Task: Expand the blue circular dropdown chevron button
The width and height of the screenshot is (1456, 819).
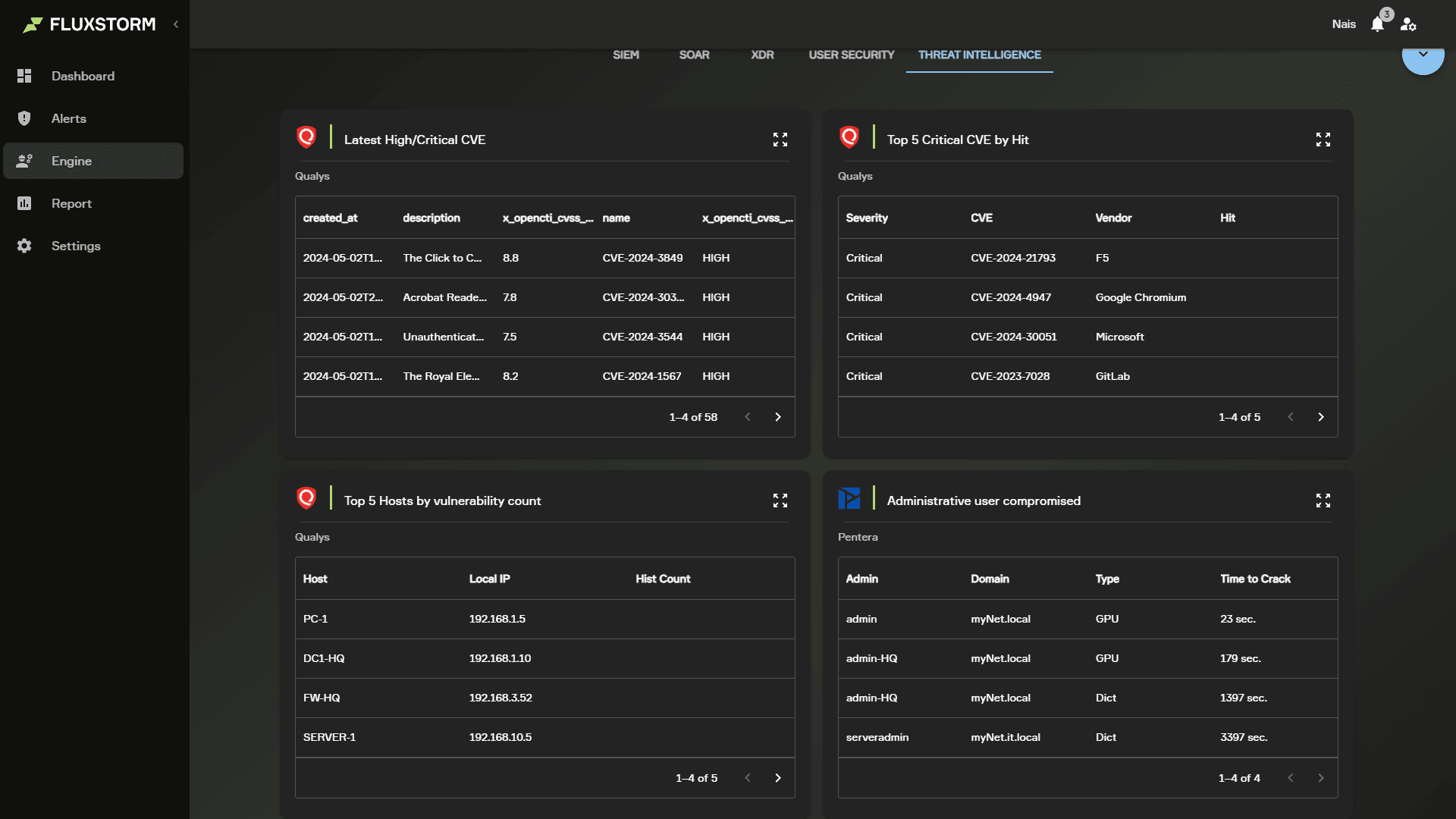Action: [x=1423, y=55]
